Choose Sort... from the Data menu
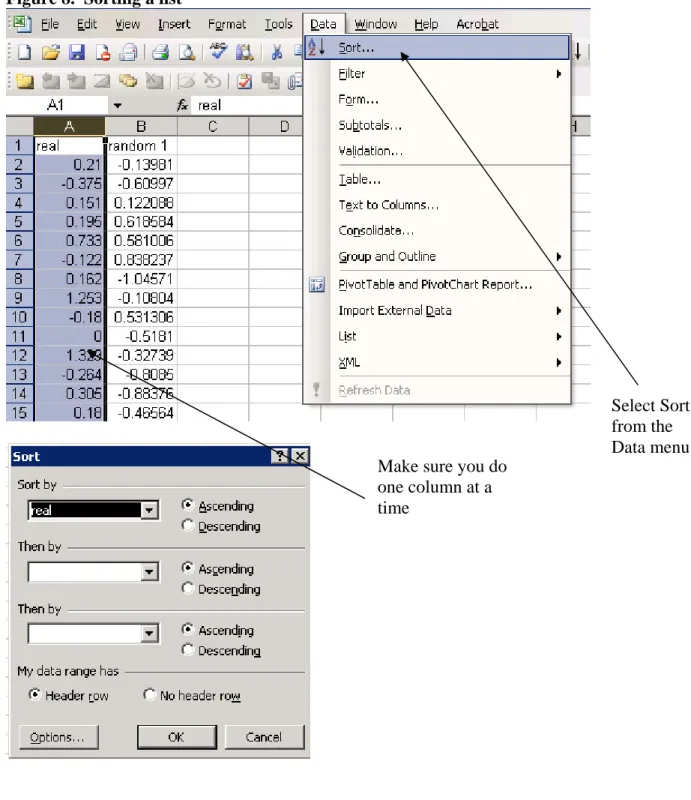Viewport: 691px width, 800px height. 437,47
